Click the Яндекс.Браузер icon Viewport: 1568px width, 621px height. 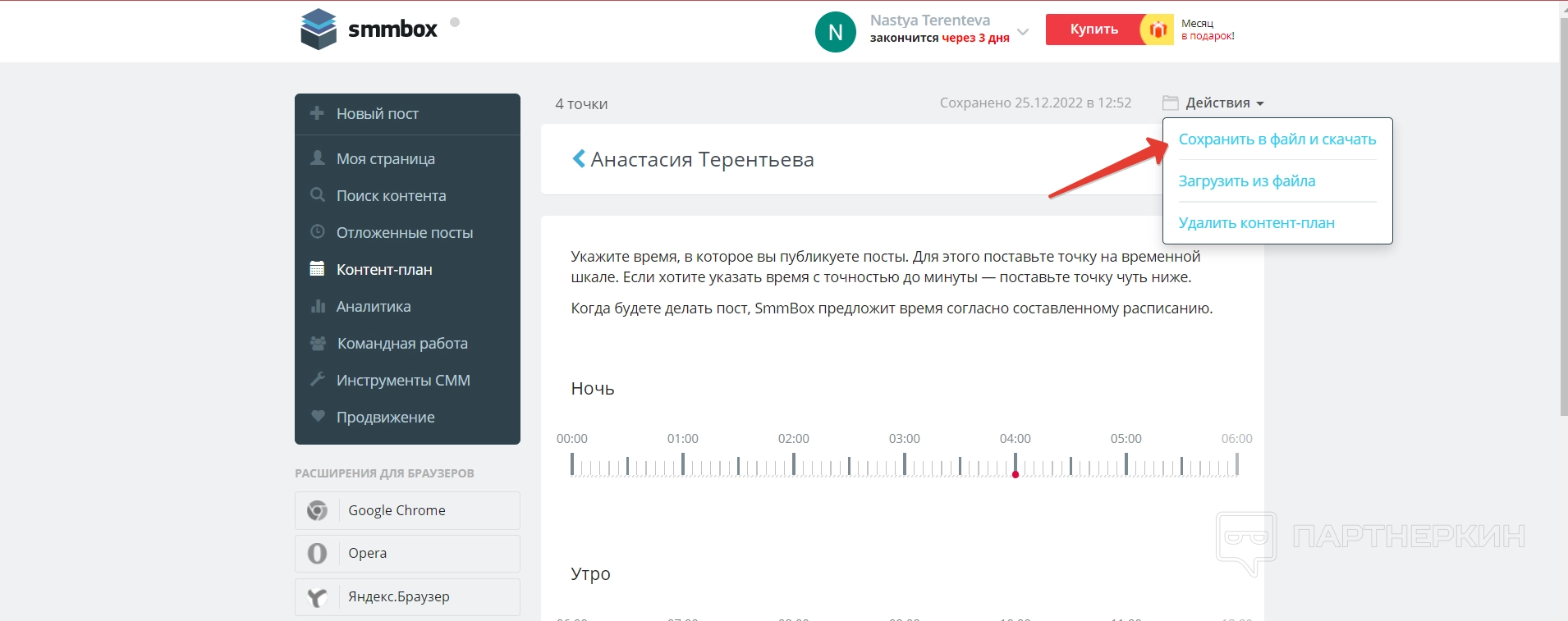pyautogui.click(x=317, y=597)
